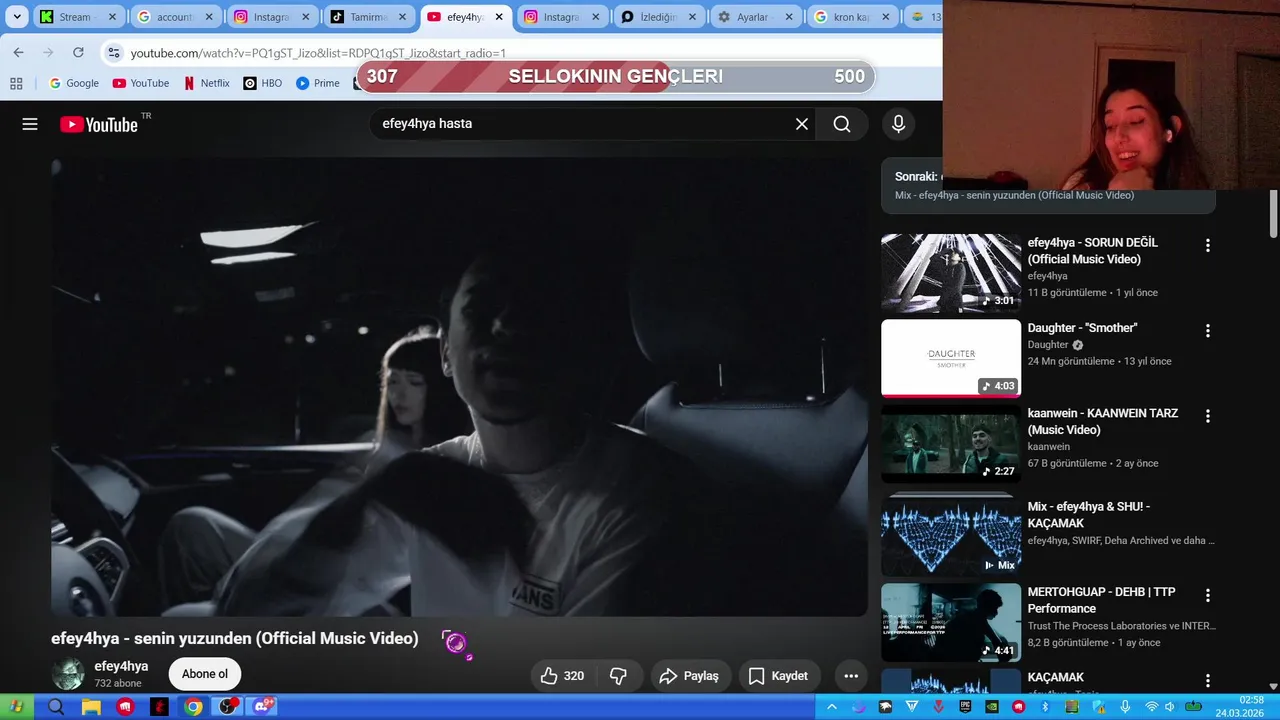The height and width of the screenshot is (720, 1280).
Task: Open the Netflix bookmark
Action: pyautogui.click(x=207, y=83)
